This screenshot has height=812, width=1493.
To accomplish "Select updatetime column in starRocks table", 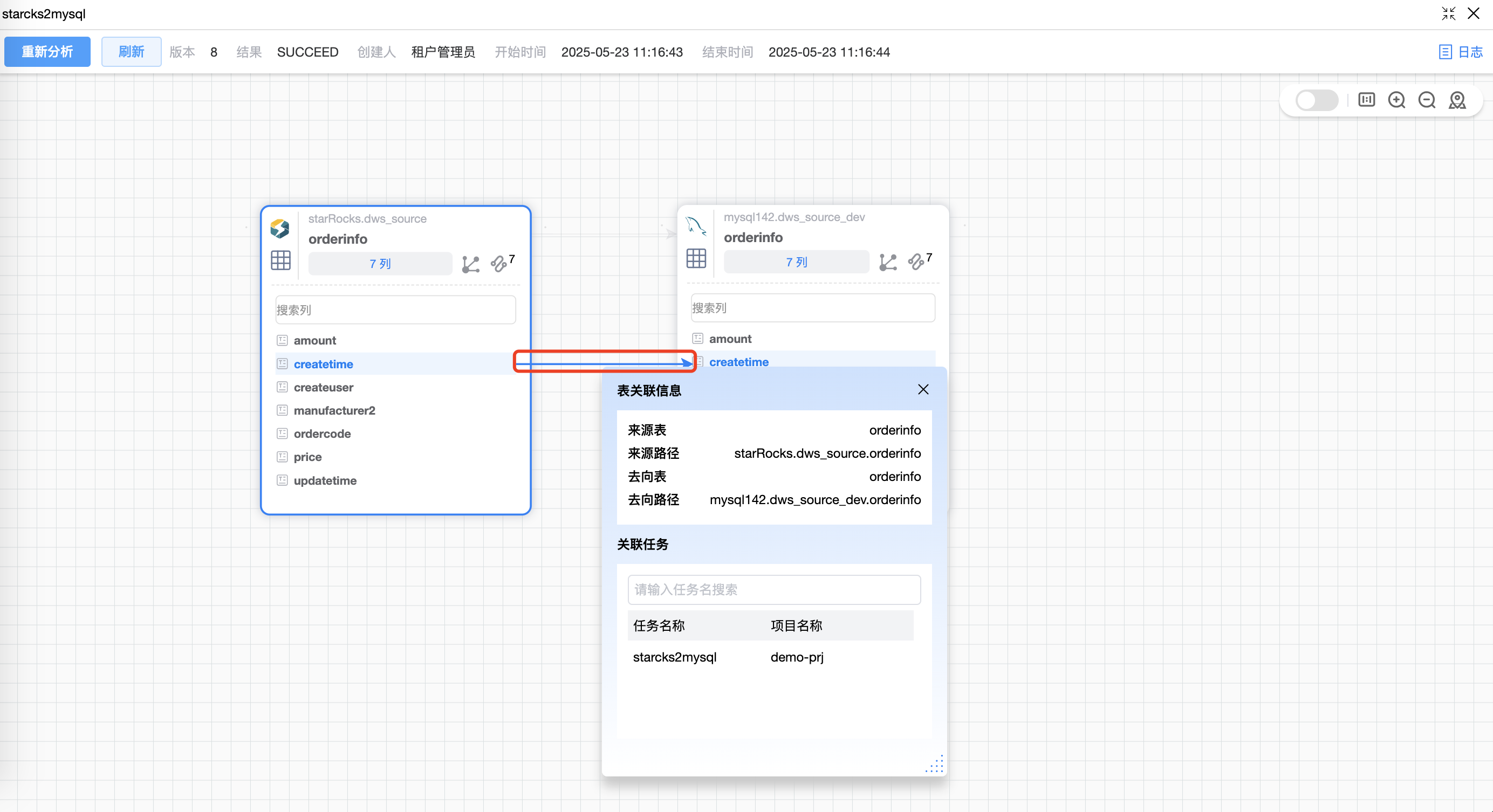I will click(325, 481).
